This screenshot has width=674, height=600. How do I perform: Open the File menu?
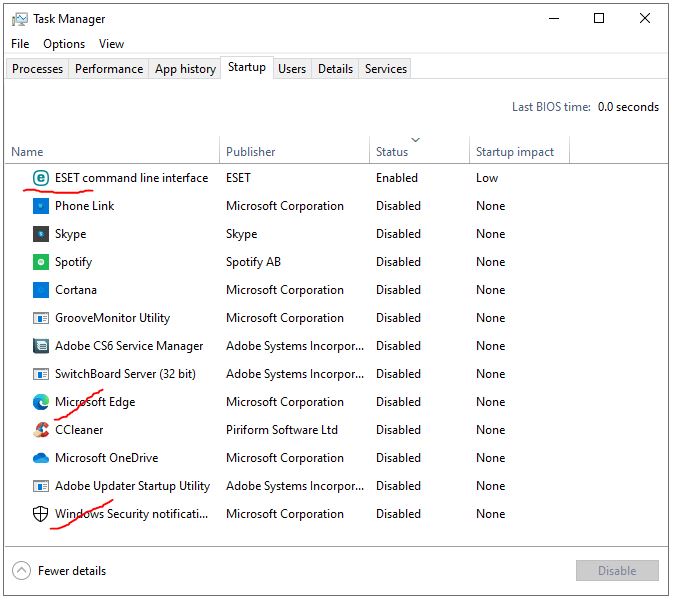click(x=20, y=44)
